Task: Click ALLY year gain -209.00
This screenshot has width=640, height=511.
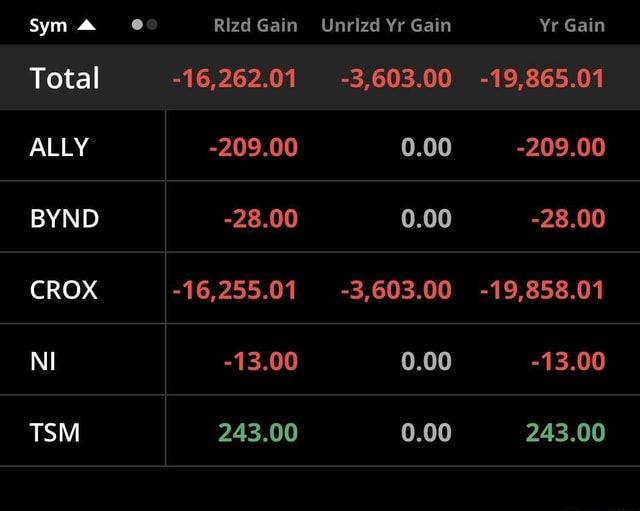Action: point(561,147)
